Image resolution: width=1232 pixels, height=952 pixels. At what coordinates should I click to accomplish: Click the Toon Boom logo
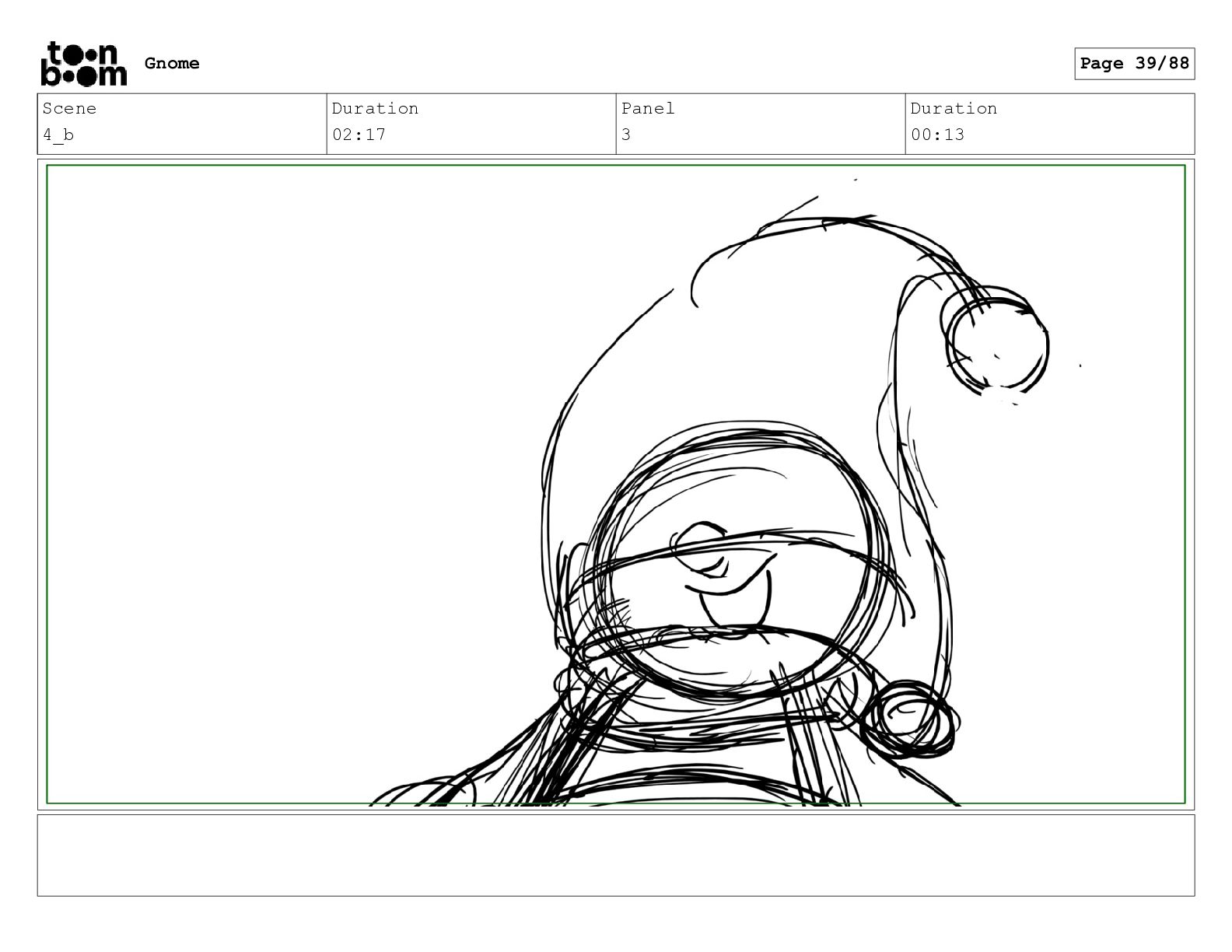click(x=83, y=64)
